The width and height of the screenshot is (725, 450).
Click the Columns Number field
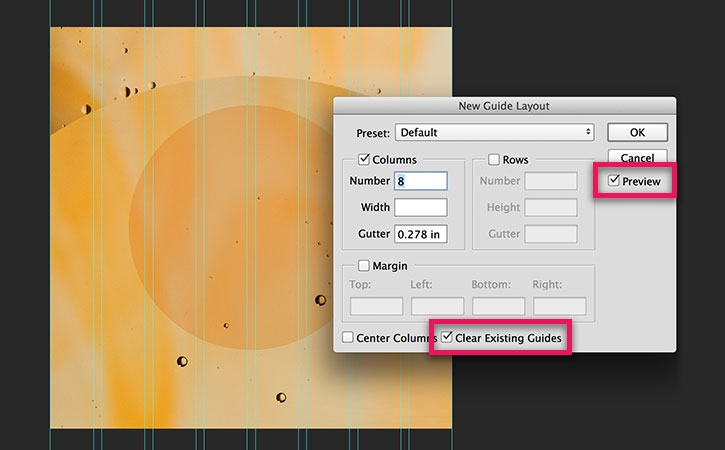pyautogui.click(x=421, y=181)
